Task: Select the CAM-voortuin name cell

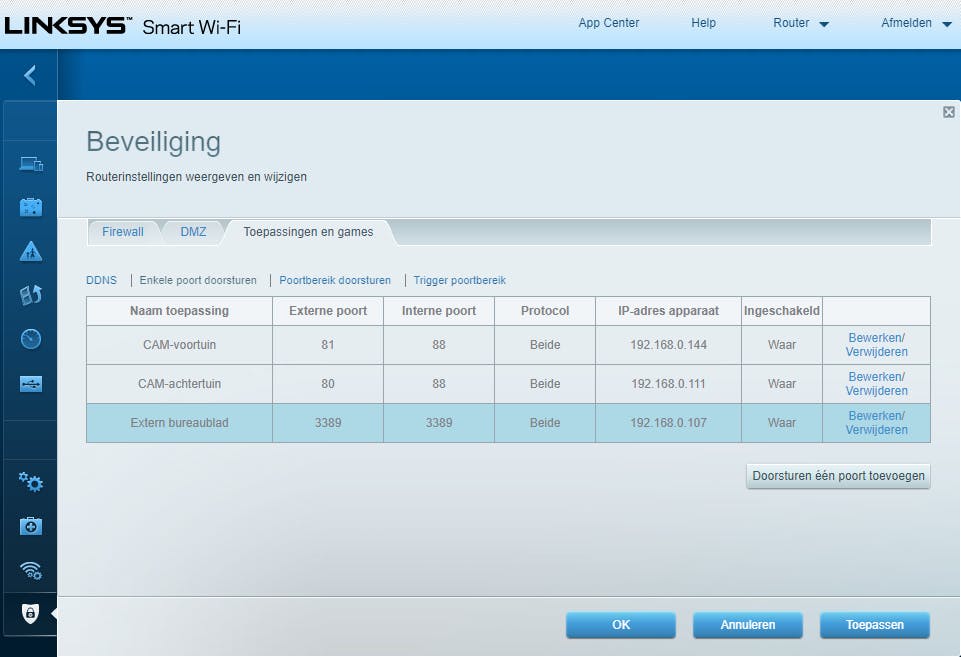Action: point(180,344)
